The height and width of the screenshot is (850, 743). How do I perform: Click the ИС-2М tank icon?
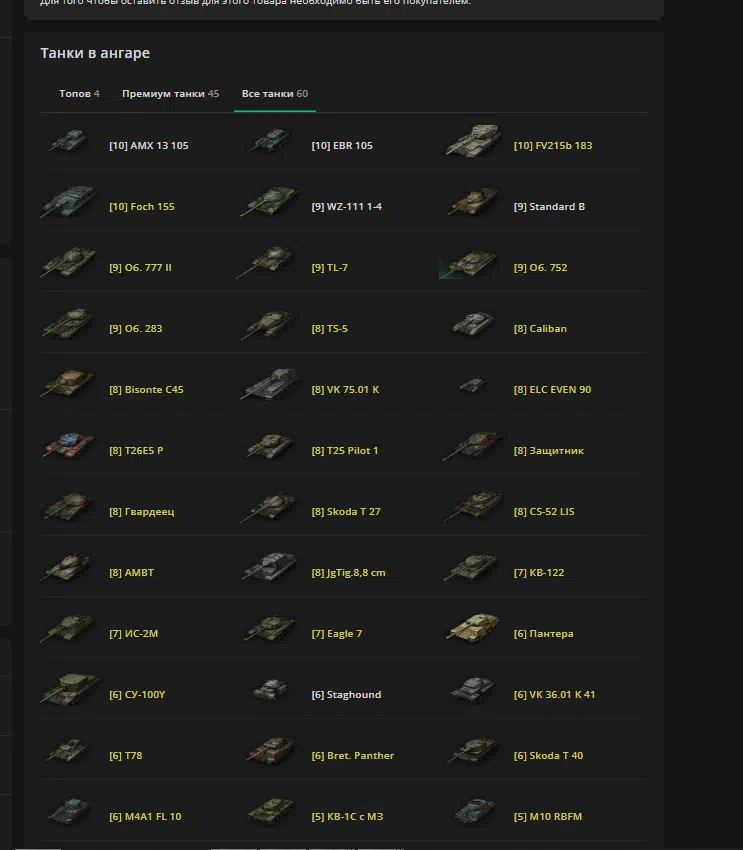tap(68, 628)
